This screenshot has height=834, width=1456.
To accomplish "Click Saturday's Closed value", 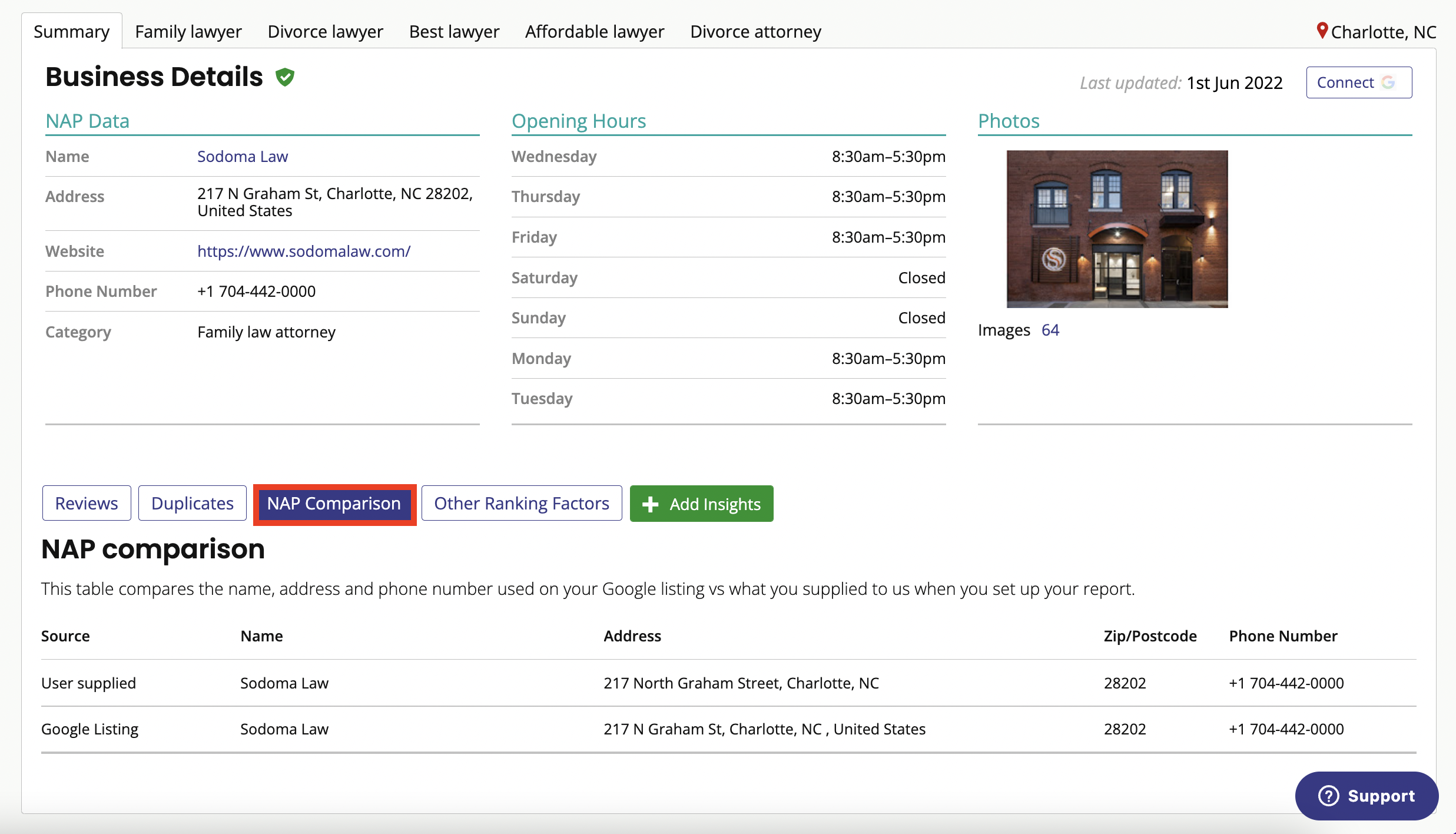I will point(921,278).
